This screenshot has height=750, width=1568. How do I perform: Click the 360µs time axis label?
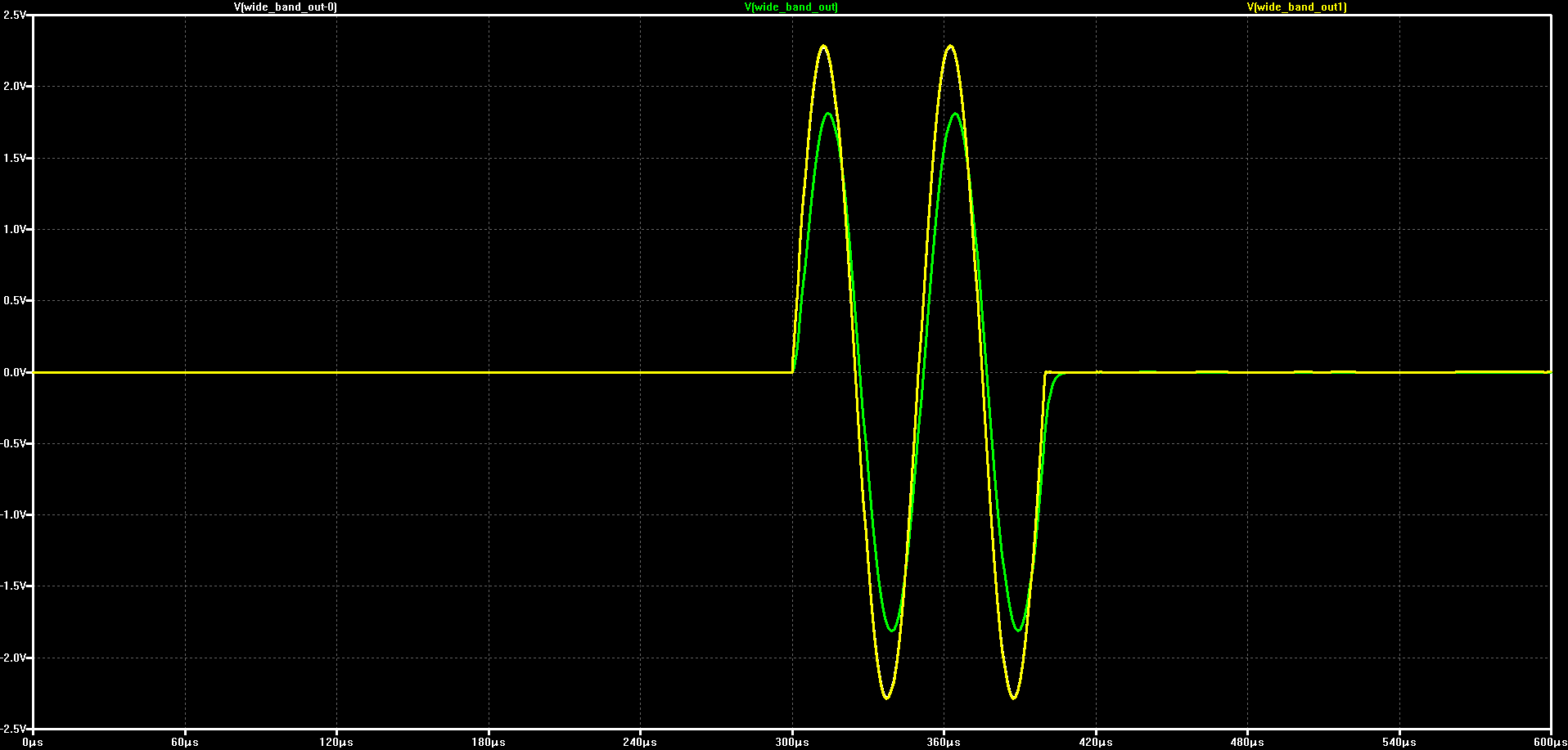[x=944, y=743]
